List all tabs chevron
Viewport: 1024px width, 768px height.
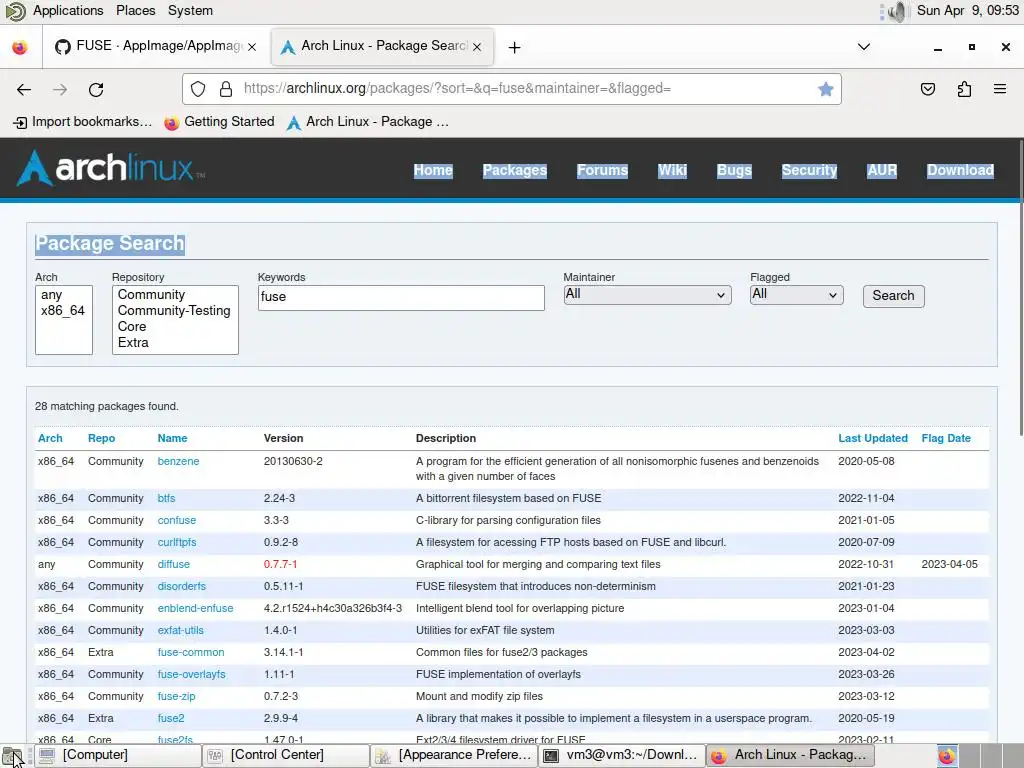coord(863,47)
